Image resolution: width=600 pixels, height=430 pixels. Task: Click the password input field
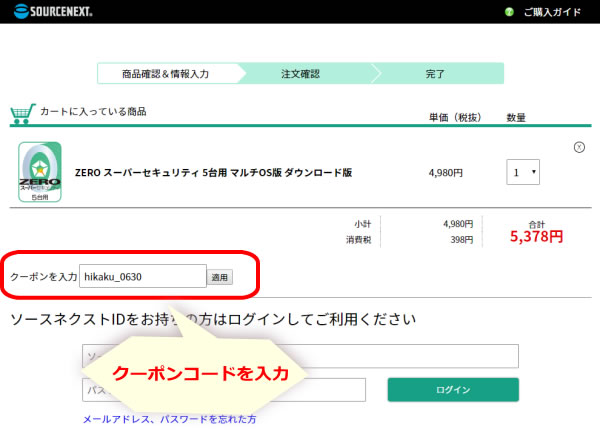(x=224, y=390)
